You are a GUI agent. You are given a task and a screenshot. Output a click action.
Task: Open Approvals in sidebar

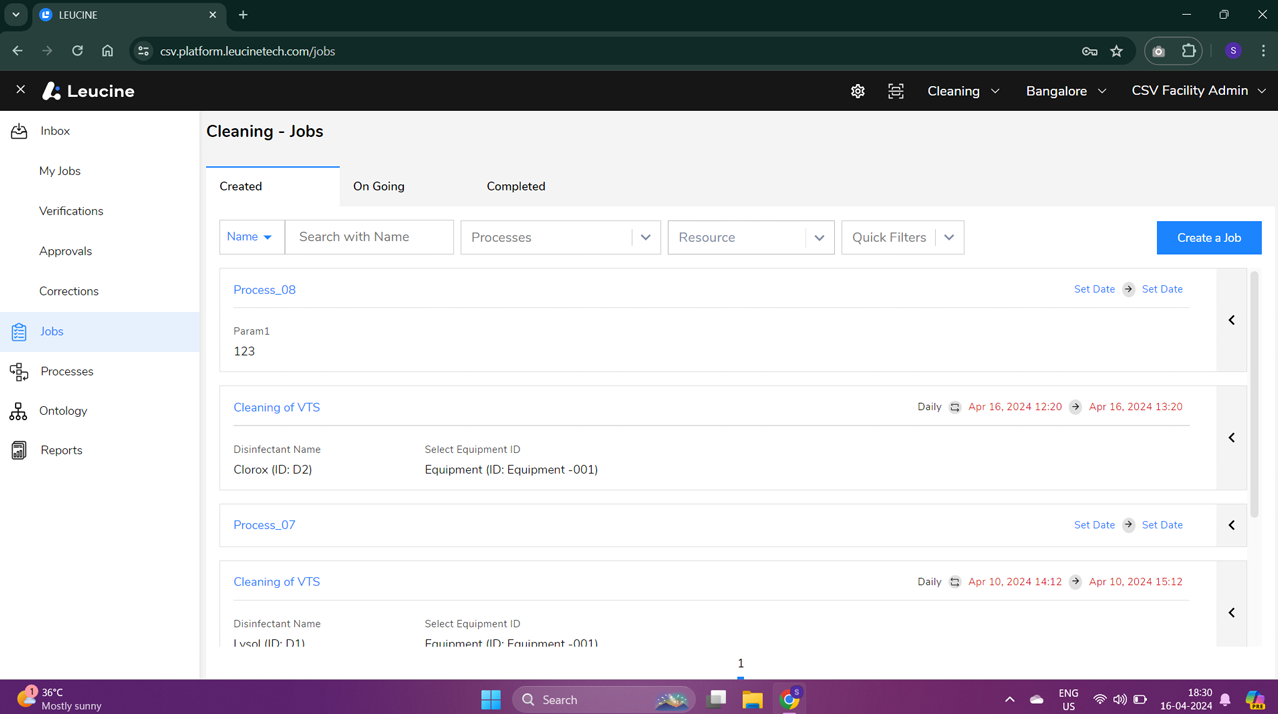(65, 251)
